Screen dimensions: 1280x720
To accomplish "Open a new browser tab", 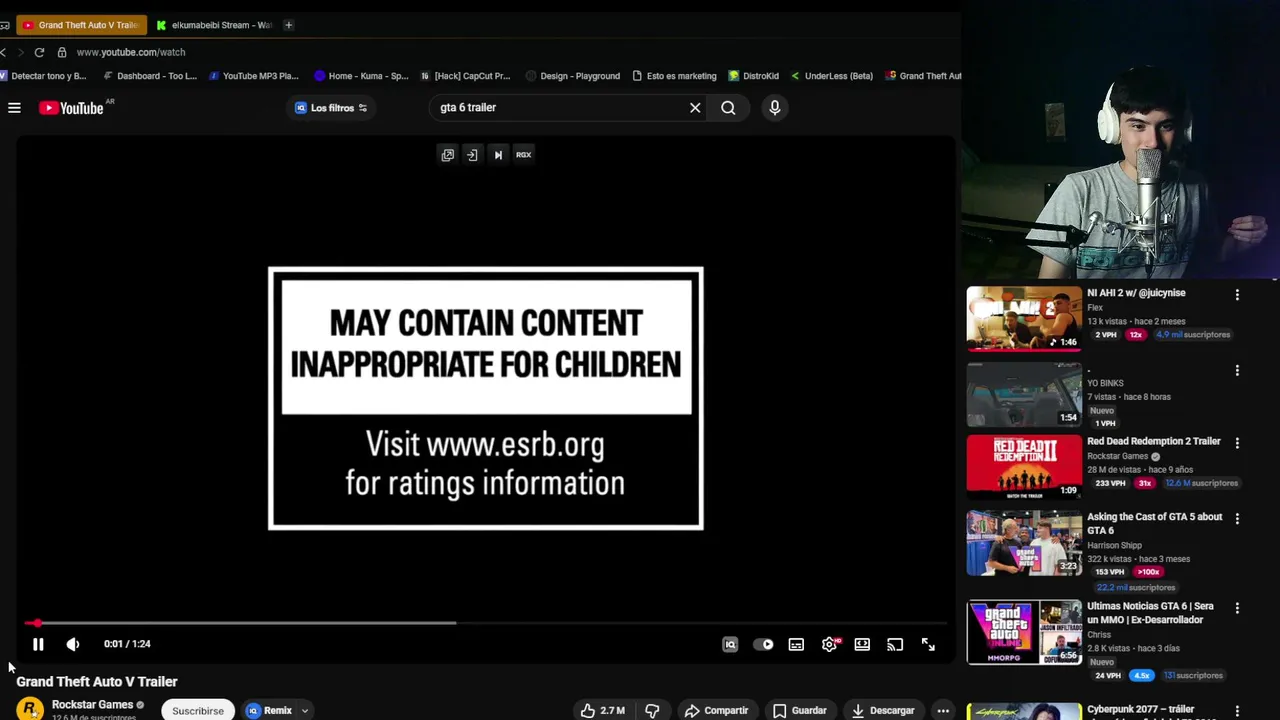I will point(288,25).
